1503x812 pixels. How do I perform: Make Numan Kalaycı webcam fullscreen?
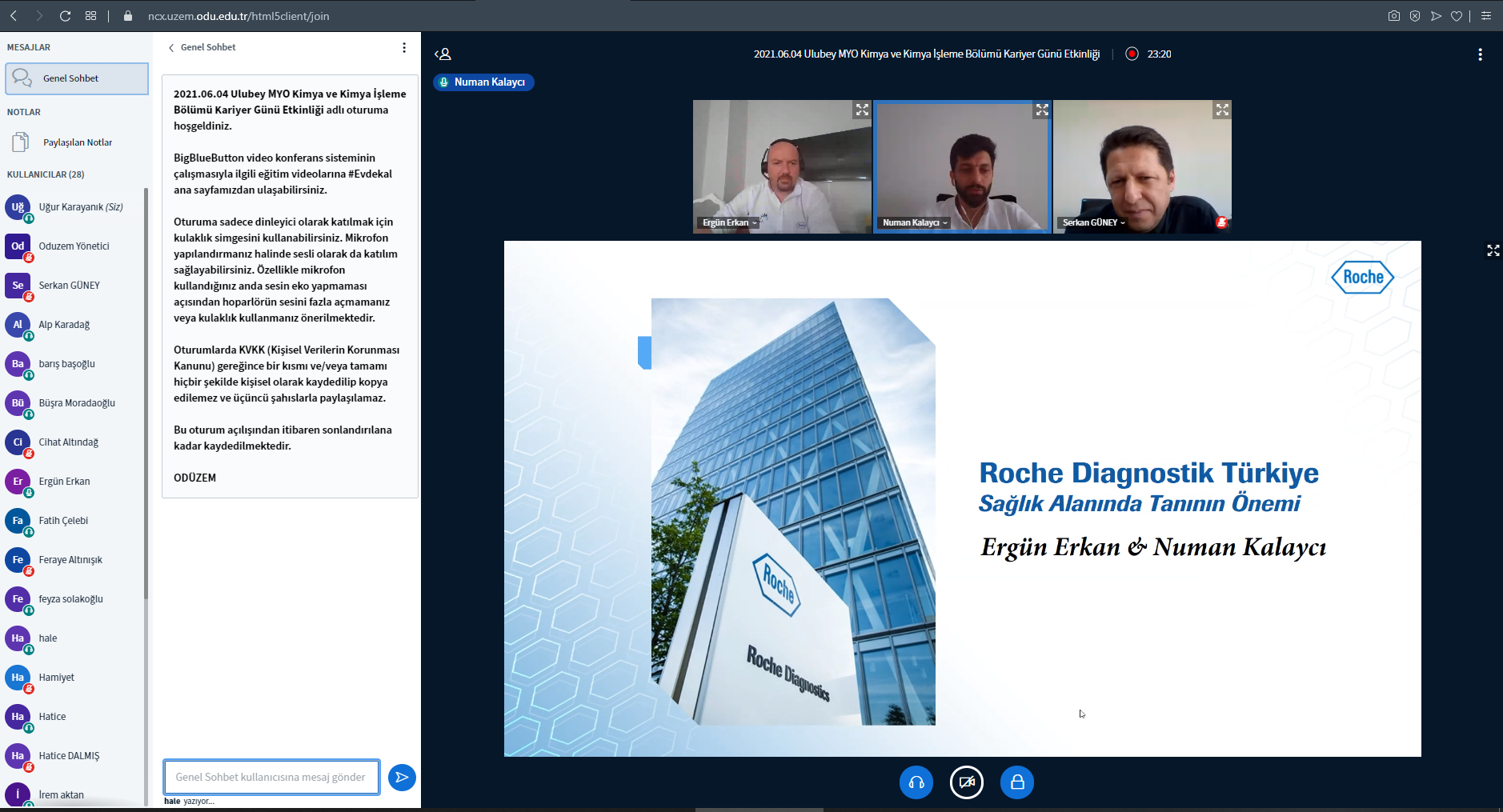click(1041, 110)
